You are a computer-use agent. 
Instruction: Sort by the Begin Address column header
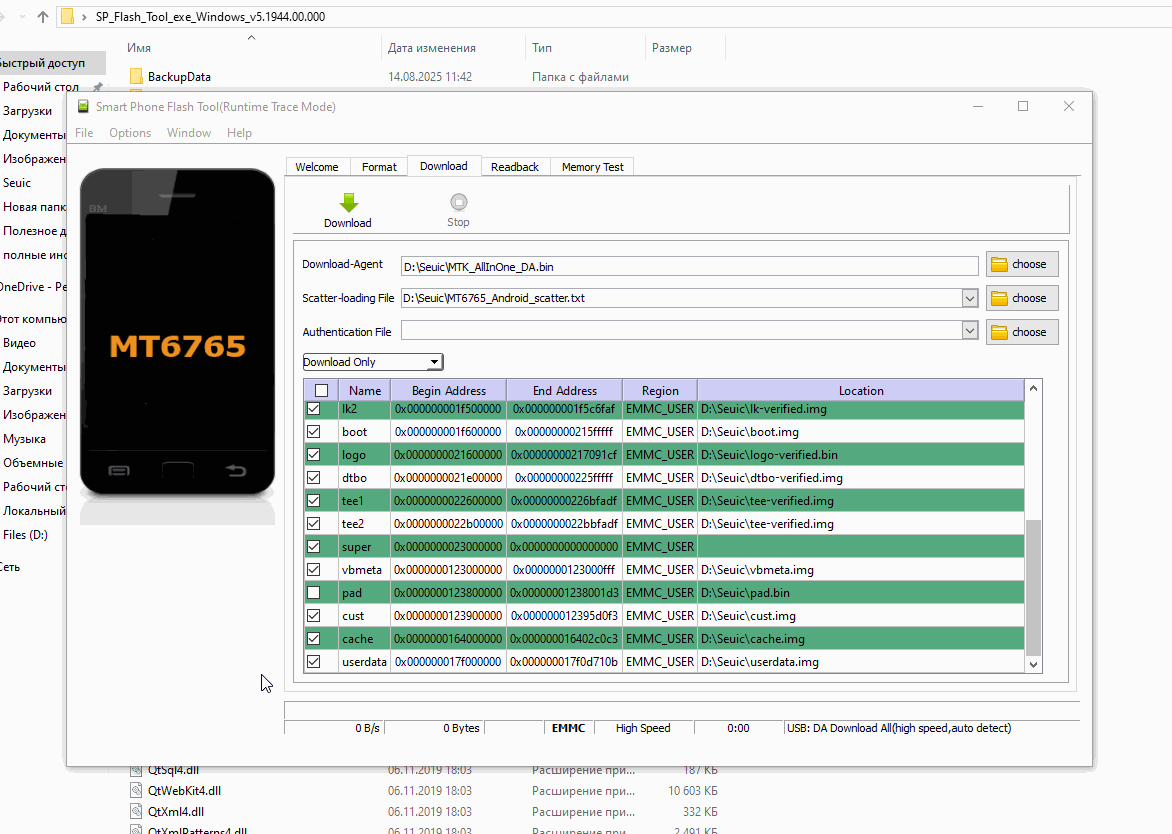pyautogui.click(x=448, y=391)
